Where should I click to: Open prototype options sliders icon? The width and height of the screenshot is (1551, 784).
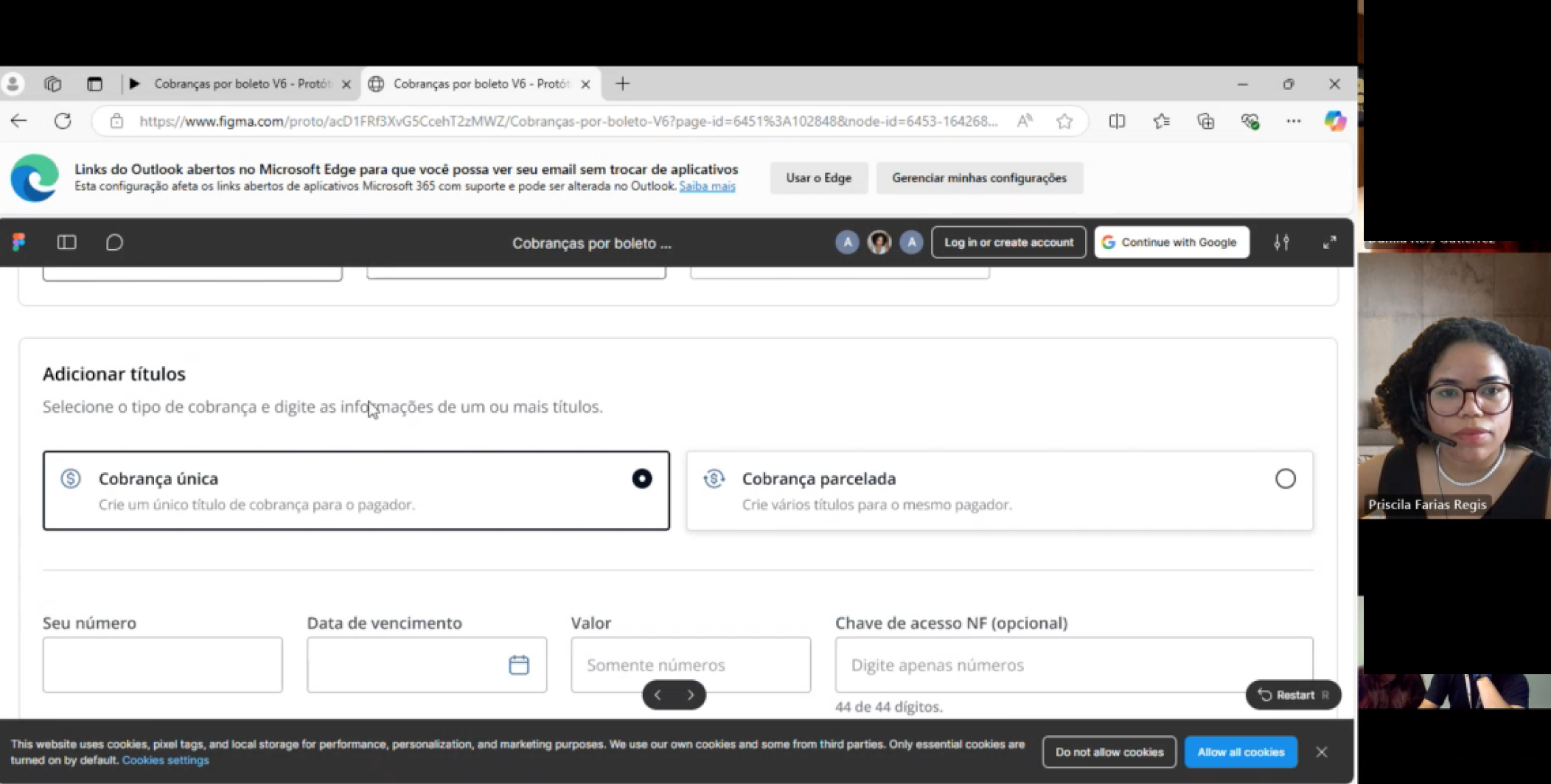click(1282, 242)
